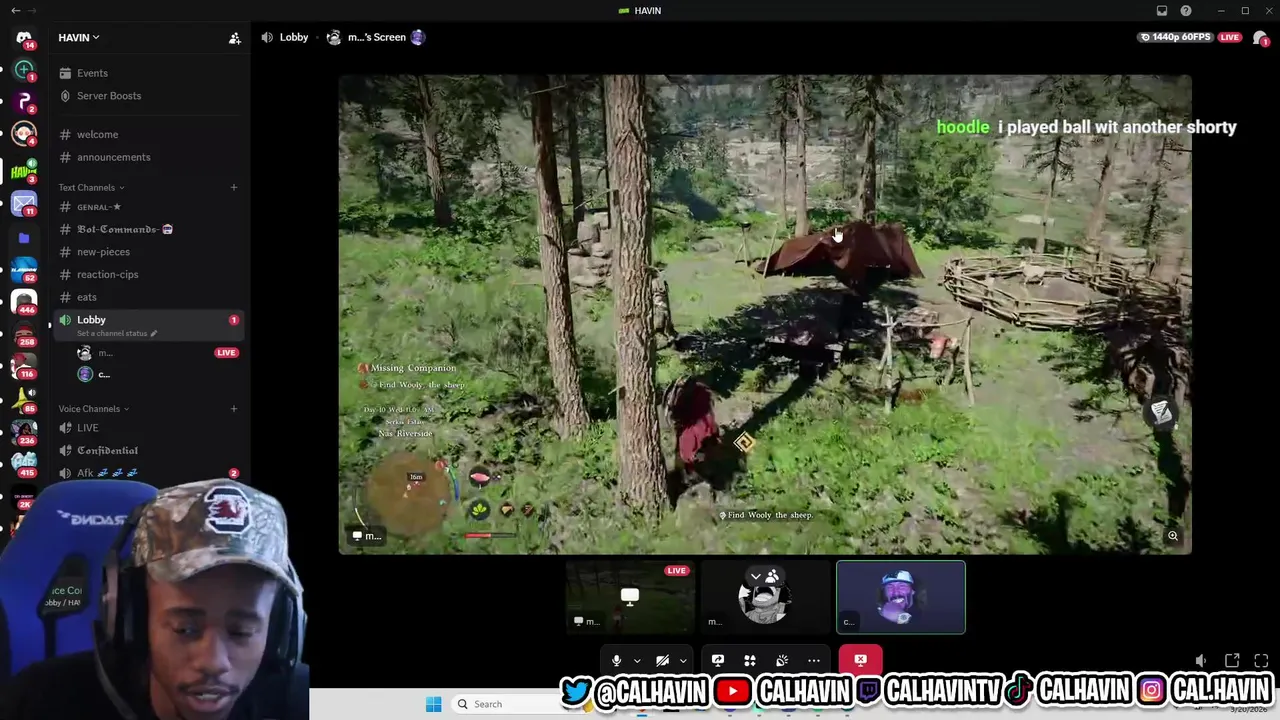1280x720 pixels.
Task: Open the green HAVIN server icon
Action: pyautogui.click(x=24, y=172)
